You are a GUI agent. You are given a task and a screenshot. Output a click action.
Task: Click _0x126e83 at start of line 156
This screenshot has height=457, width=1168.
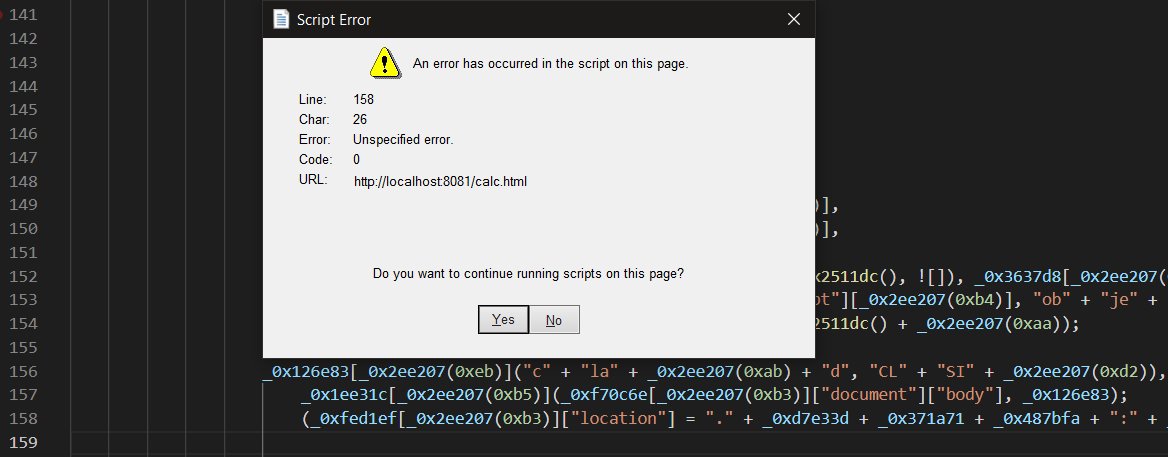point(306,371)
